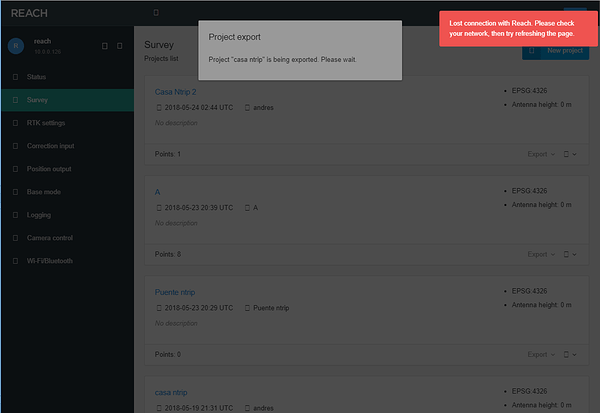Expand Export dropdown for Puente ntrip
The width and height of the screenshot is (600, 413).
click(541, 355)
